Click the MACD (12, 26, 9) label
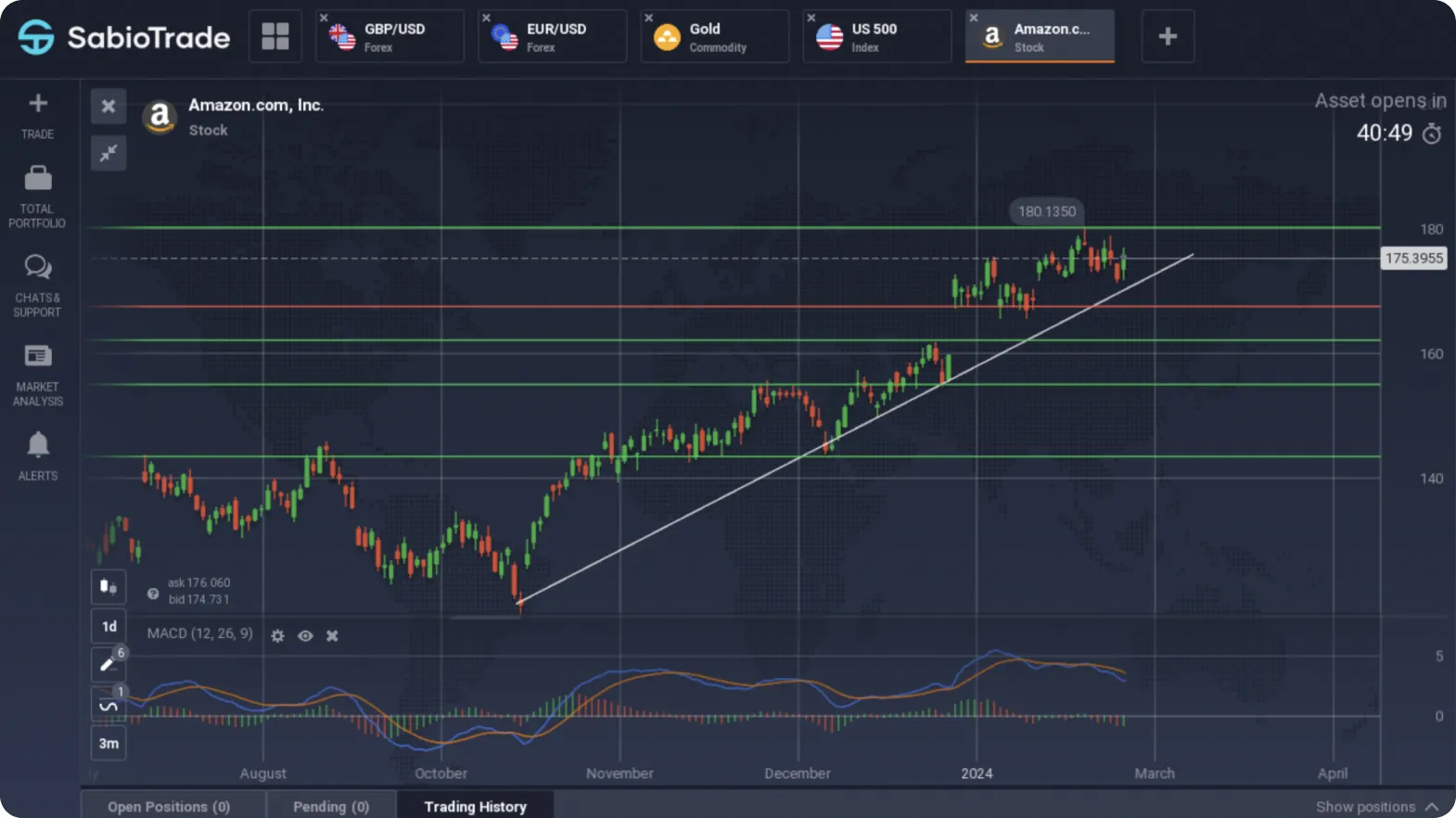This screenshot has height=818, width=1456. tap(199, 633)
